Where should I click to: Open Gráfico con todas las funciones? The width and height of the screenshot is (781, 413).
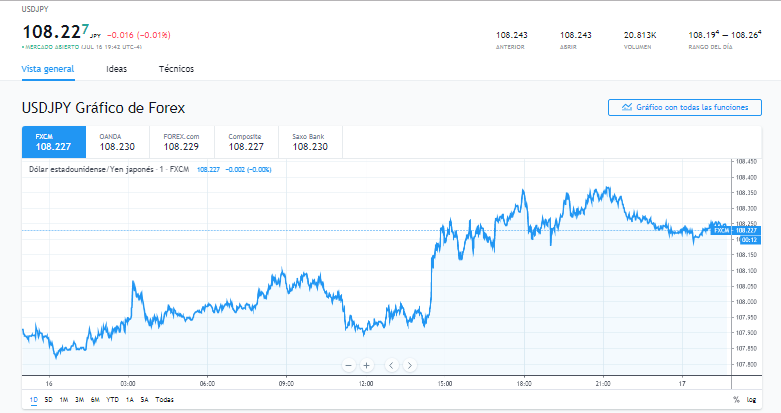click(685, 107)
